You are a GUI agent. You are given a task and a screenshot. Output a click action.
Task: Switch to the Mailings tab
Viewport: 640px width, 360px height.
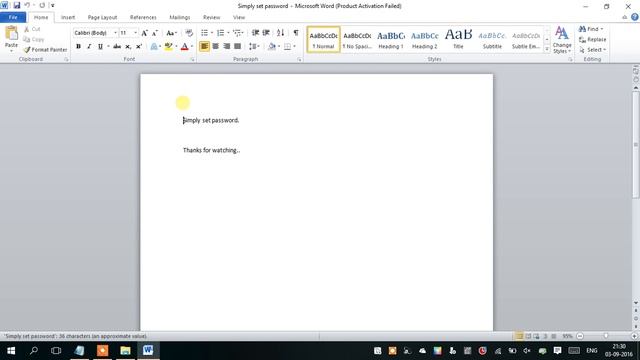click(180, 18)
